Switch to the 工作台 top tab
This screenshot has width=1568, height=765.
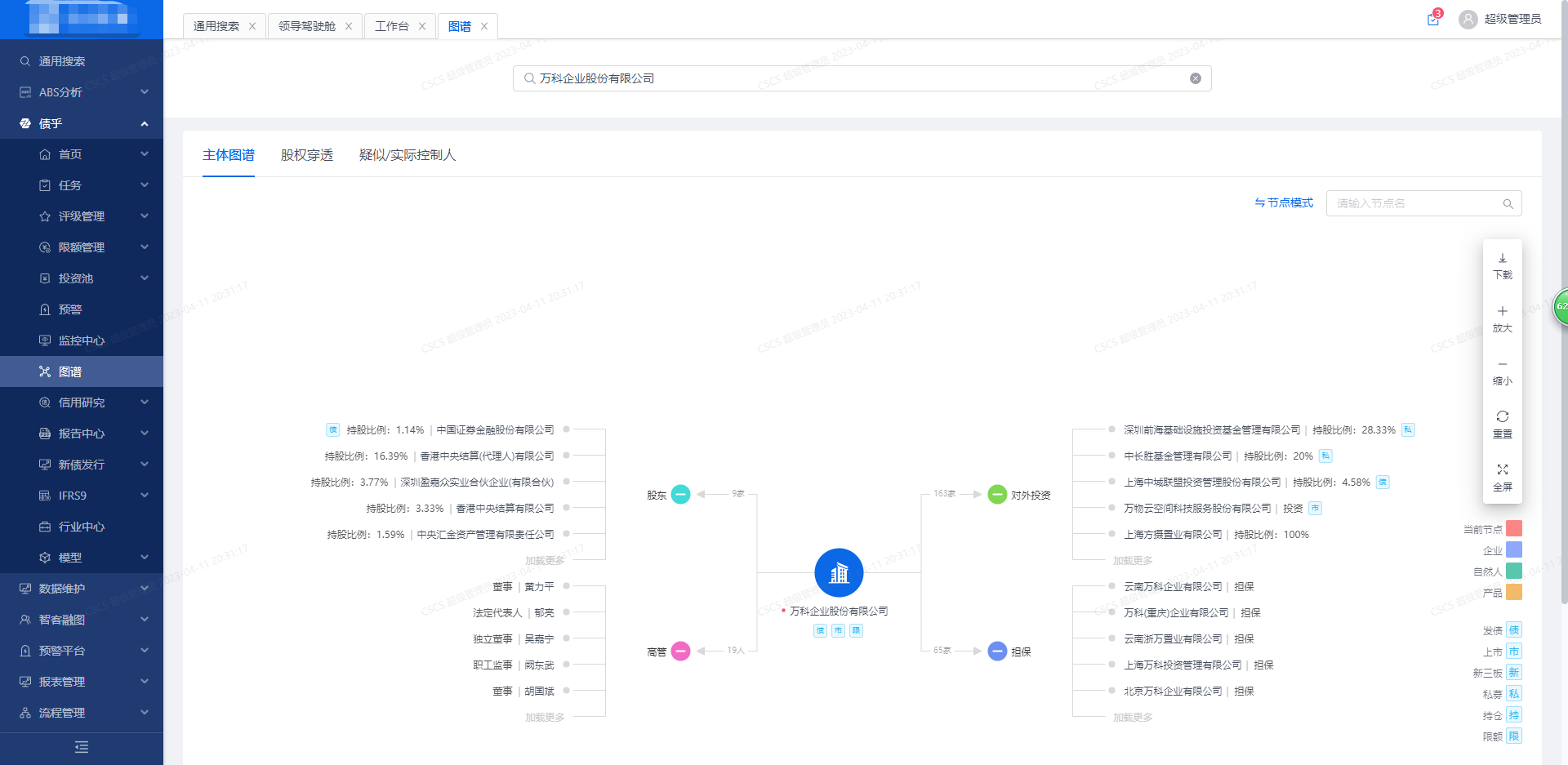tap(392, 26)
